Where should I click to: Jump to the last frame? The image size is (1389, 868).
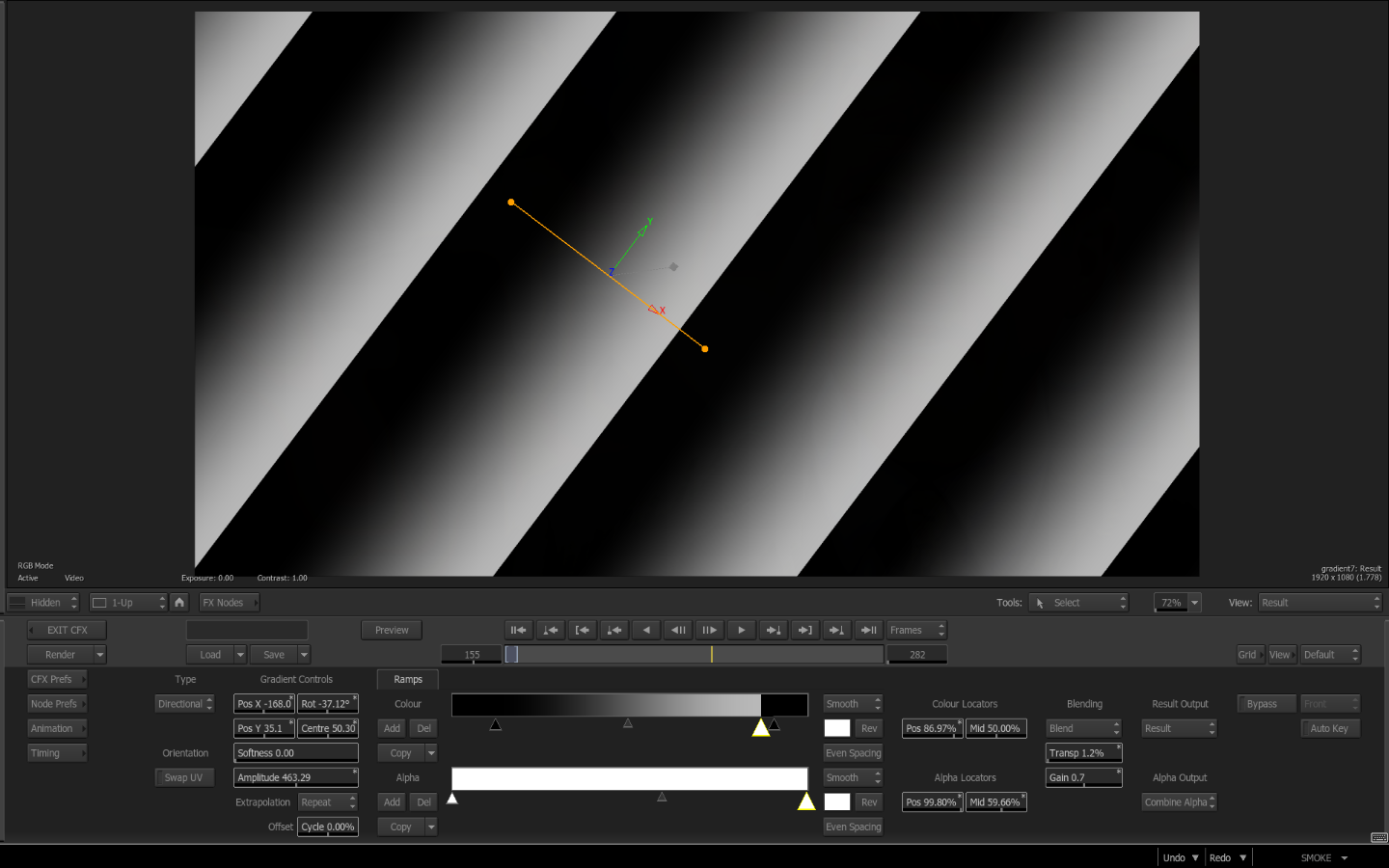click(x=868, y=631)
